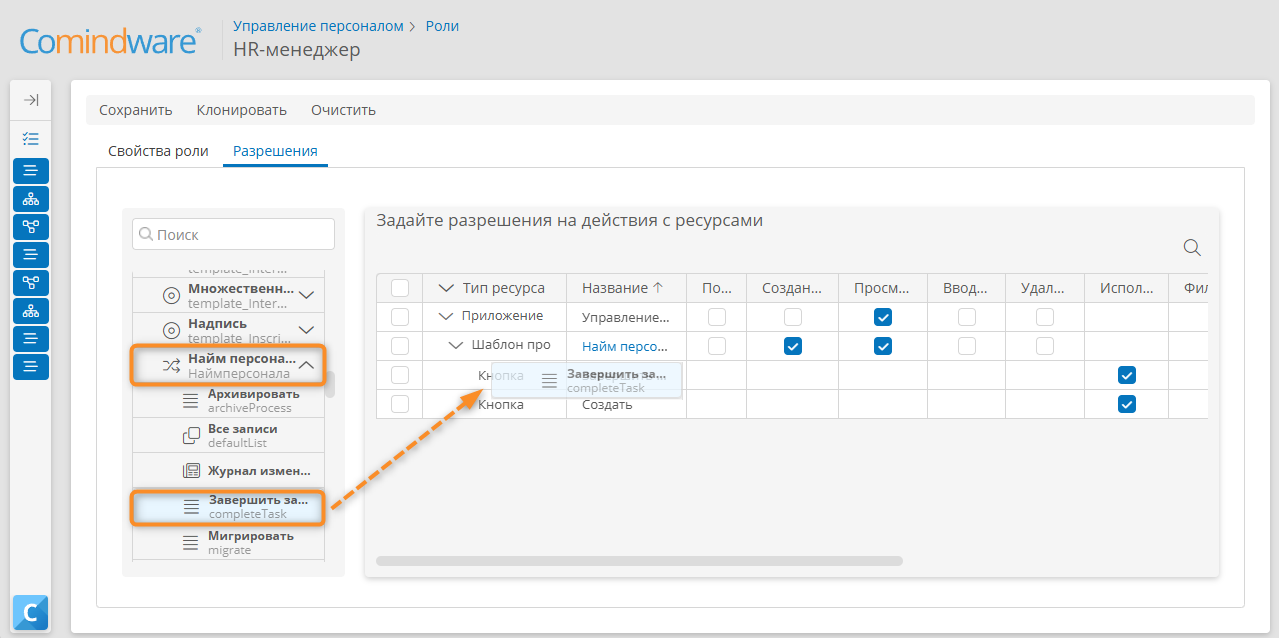
Task: Check Создан permission for Приложение row
Action: coord(793,317)
